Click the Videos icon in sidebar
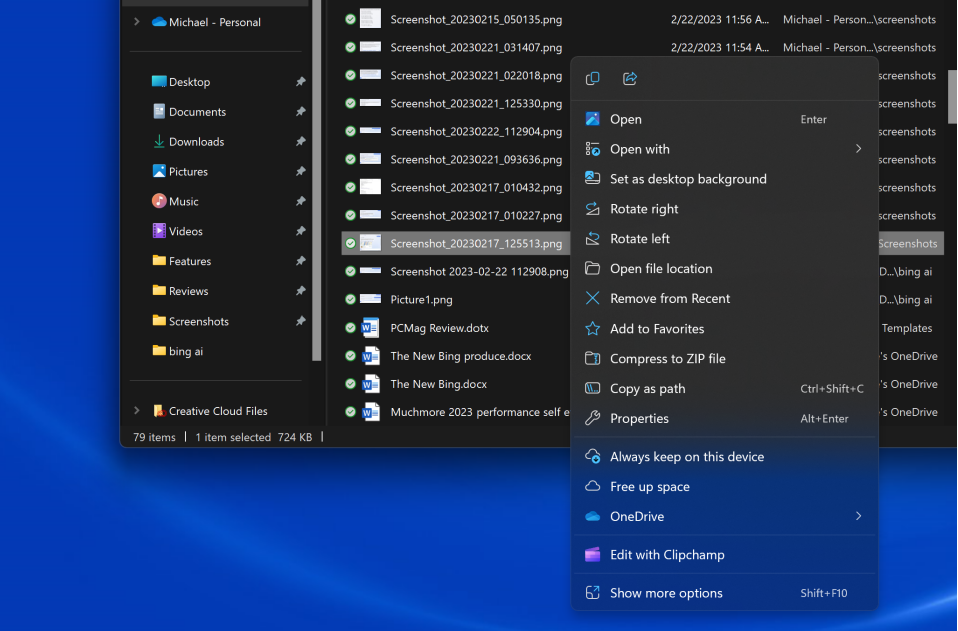This screenshot has width=958, height=631. (159, 231)
